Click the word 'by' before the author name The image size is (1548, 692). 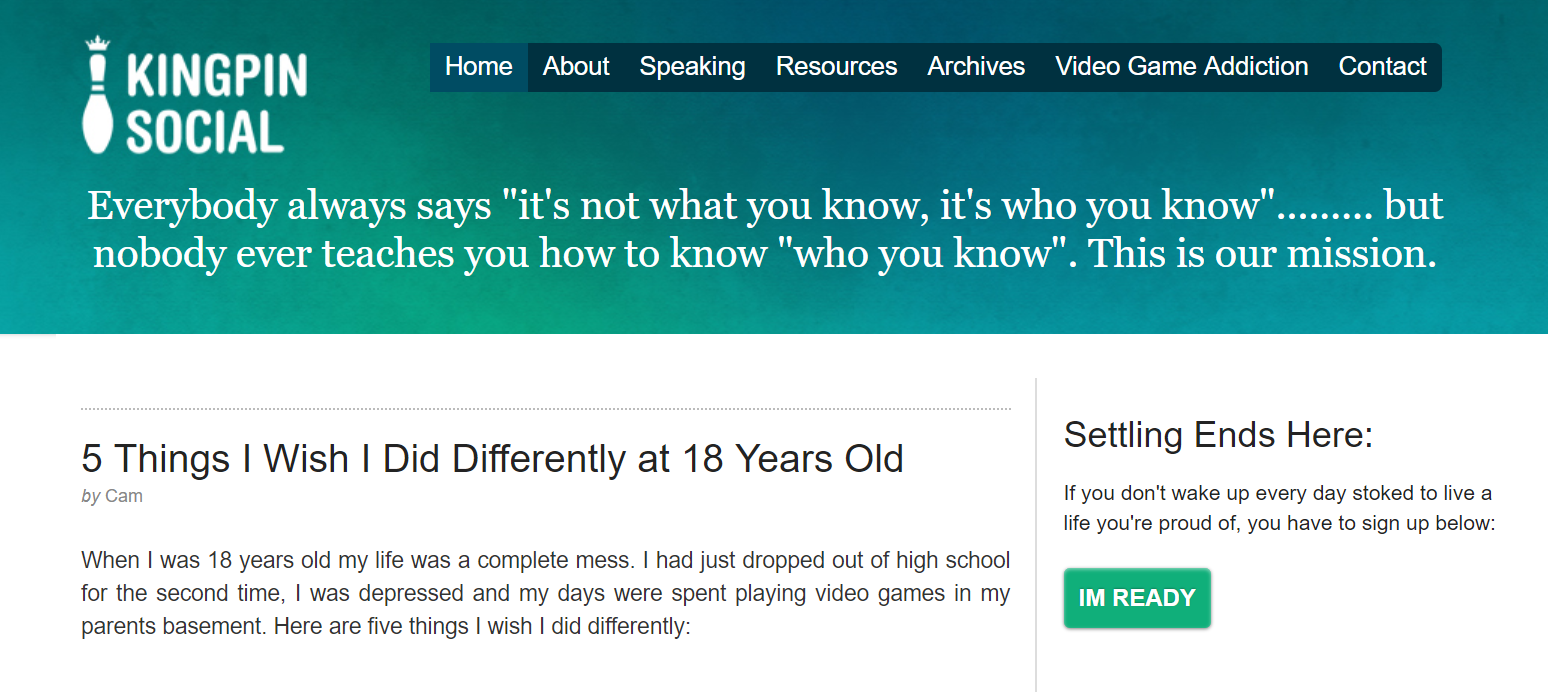tap(91, 496)
